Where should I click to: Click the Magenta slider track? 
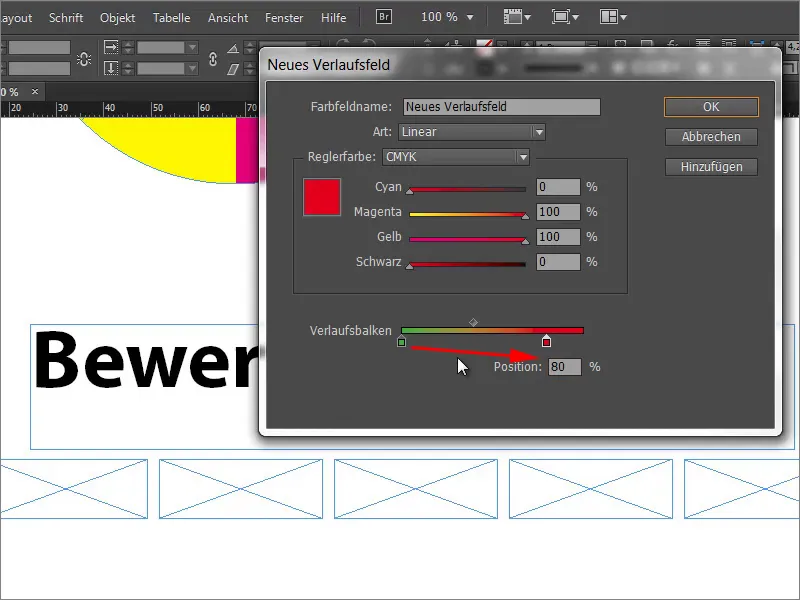pyautogui.click(x=467, y=214)
